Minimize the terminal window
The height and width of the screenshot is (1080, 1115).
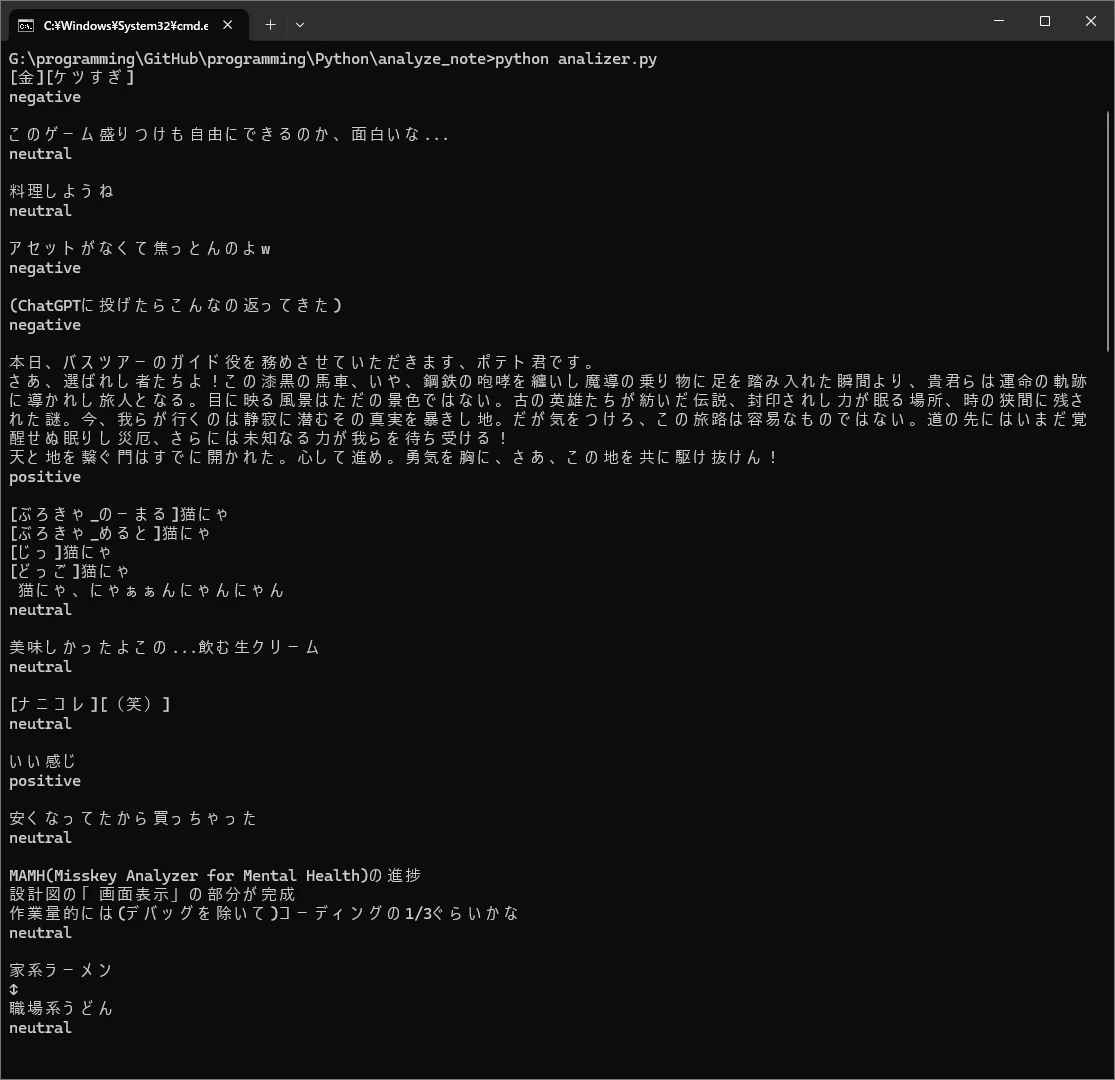(999, 21)
